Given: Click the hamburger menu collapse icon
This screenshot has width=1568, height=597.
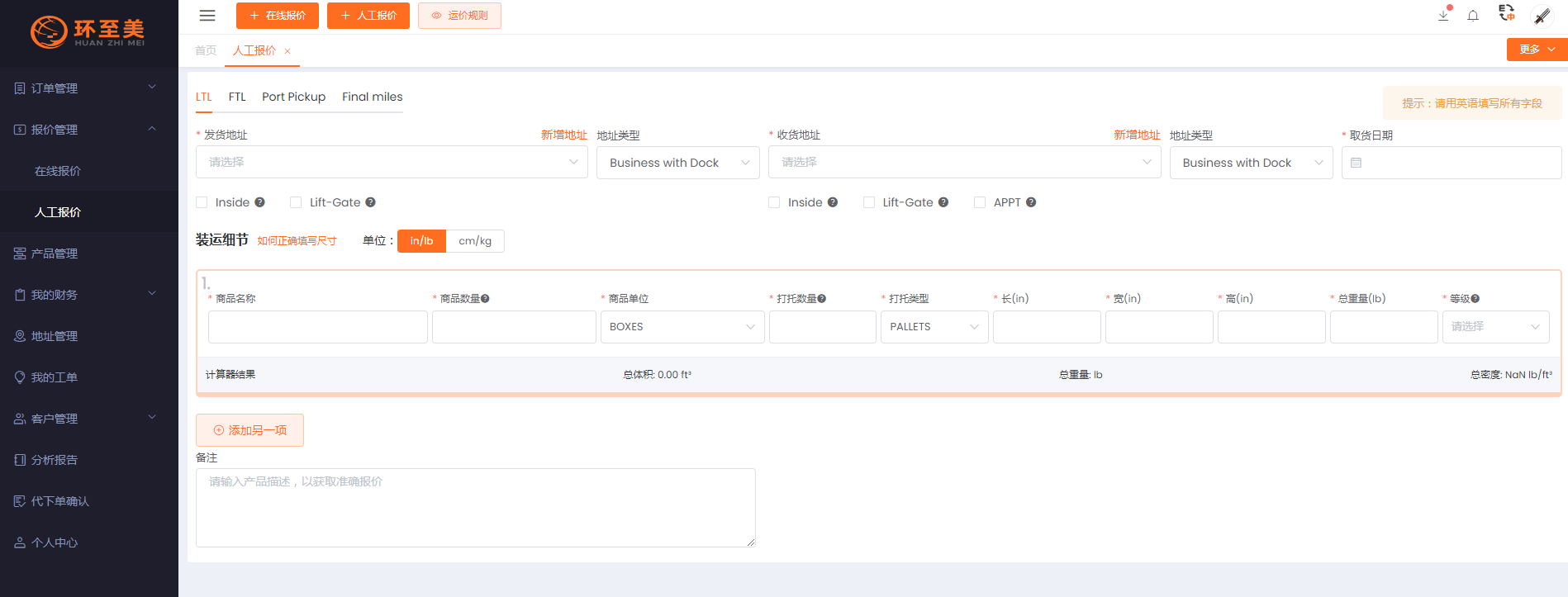Looking at the screenshot, I should tap(207, 16).
